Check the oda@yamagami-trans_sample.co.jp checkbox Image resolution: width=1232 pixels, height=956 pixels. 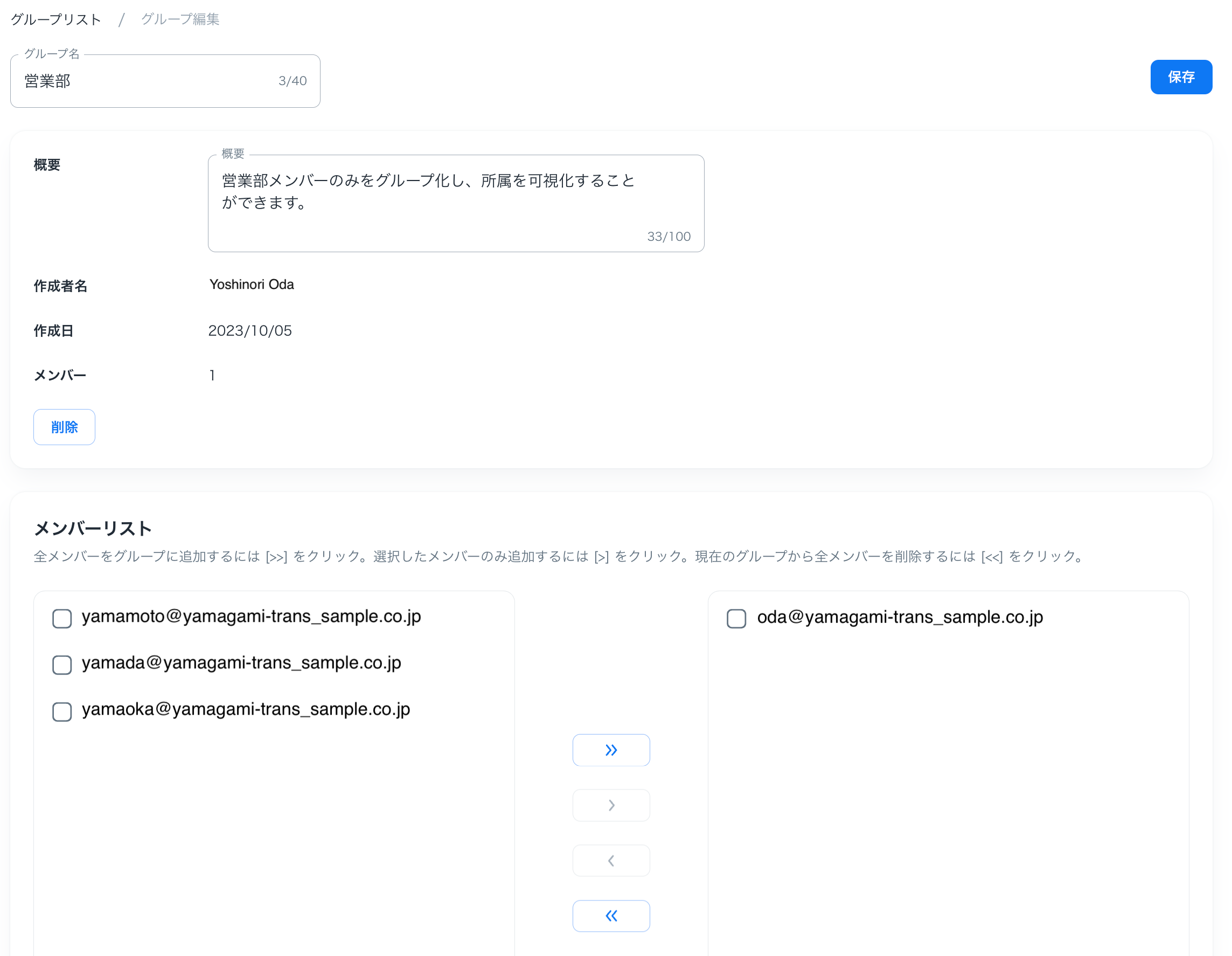[x=736, y=619]
